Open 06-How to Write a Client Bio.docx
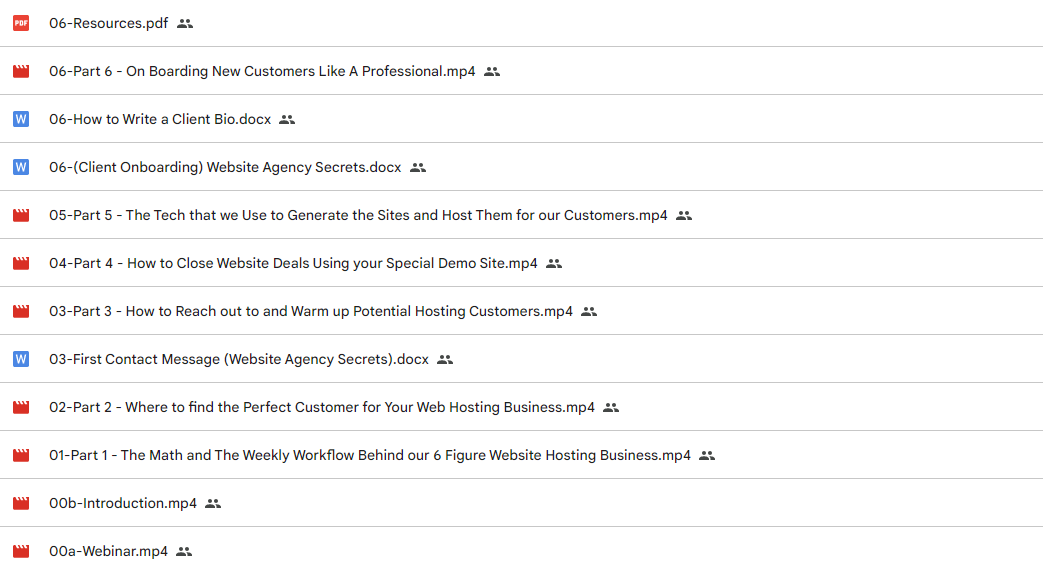 click(x=160, y=119)
